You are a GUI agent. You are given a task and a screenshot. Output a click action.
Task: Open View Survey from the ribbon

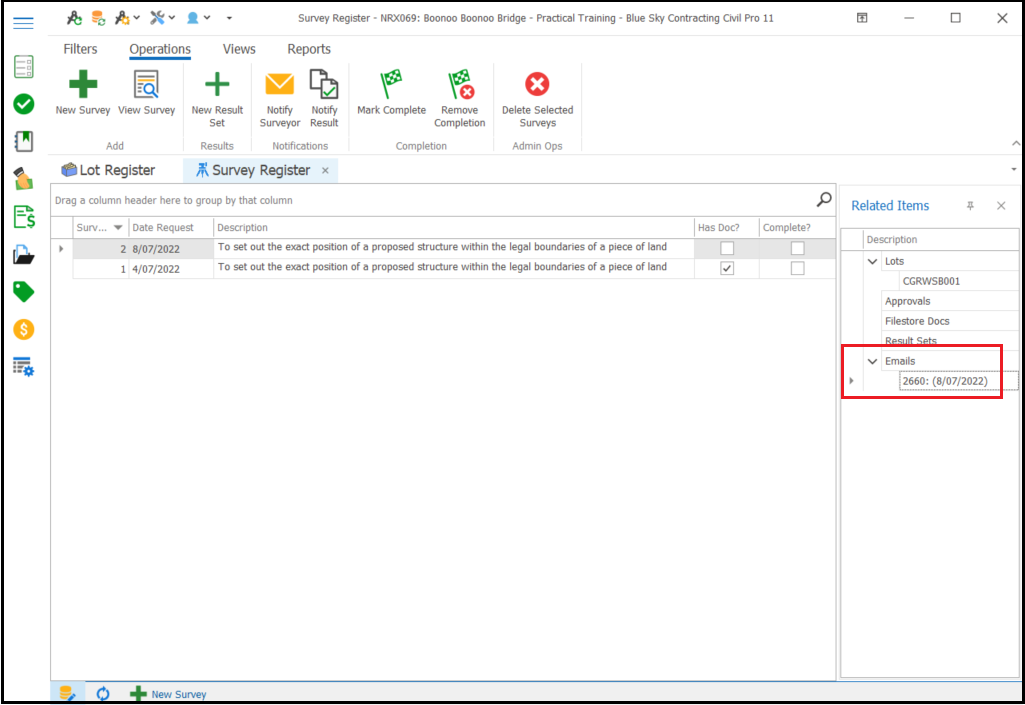[x=146, y=86]
